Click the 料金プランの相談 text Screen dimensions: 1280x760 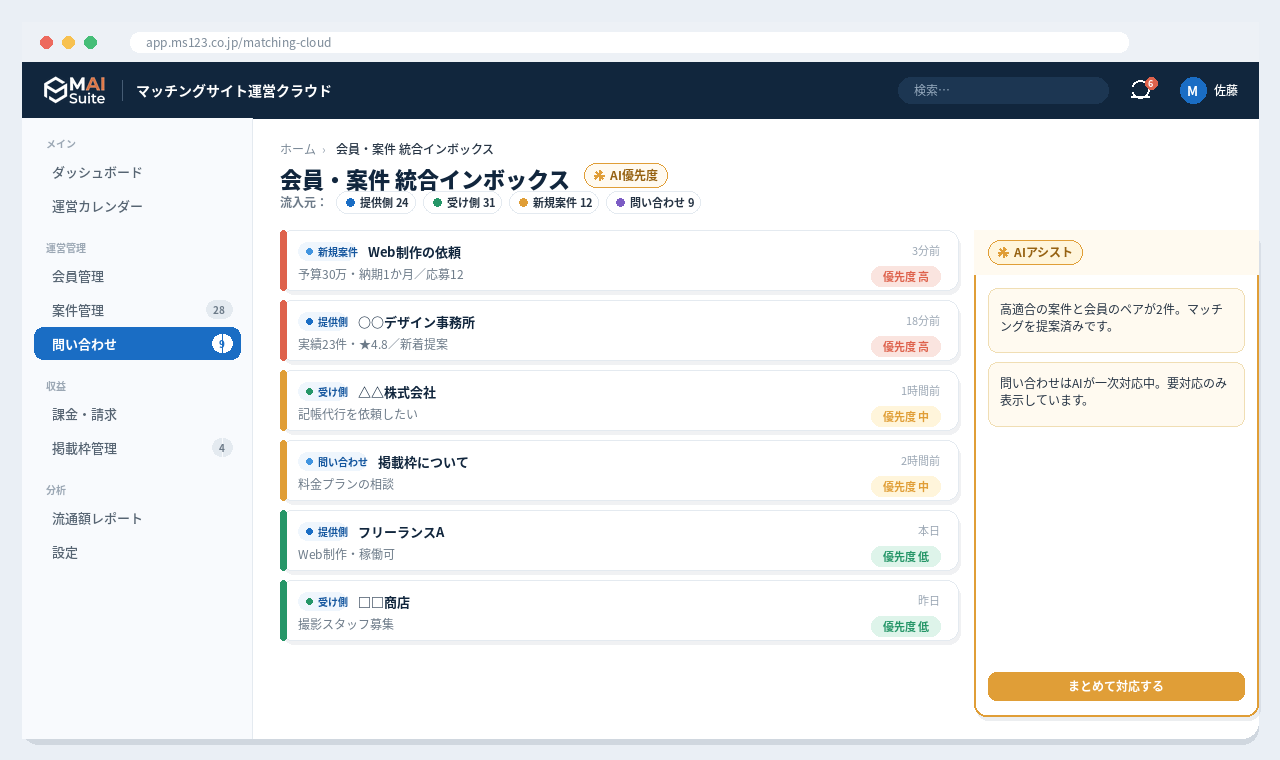pos(346,484)
